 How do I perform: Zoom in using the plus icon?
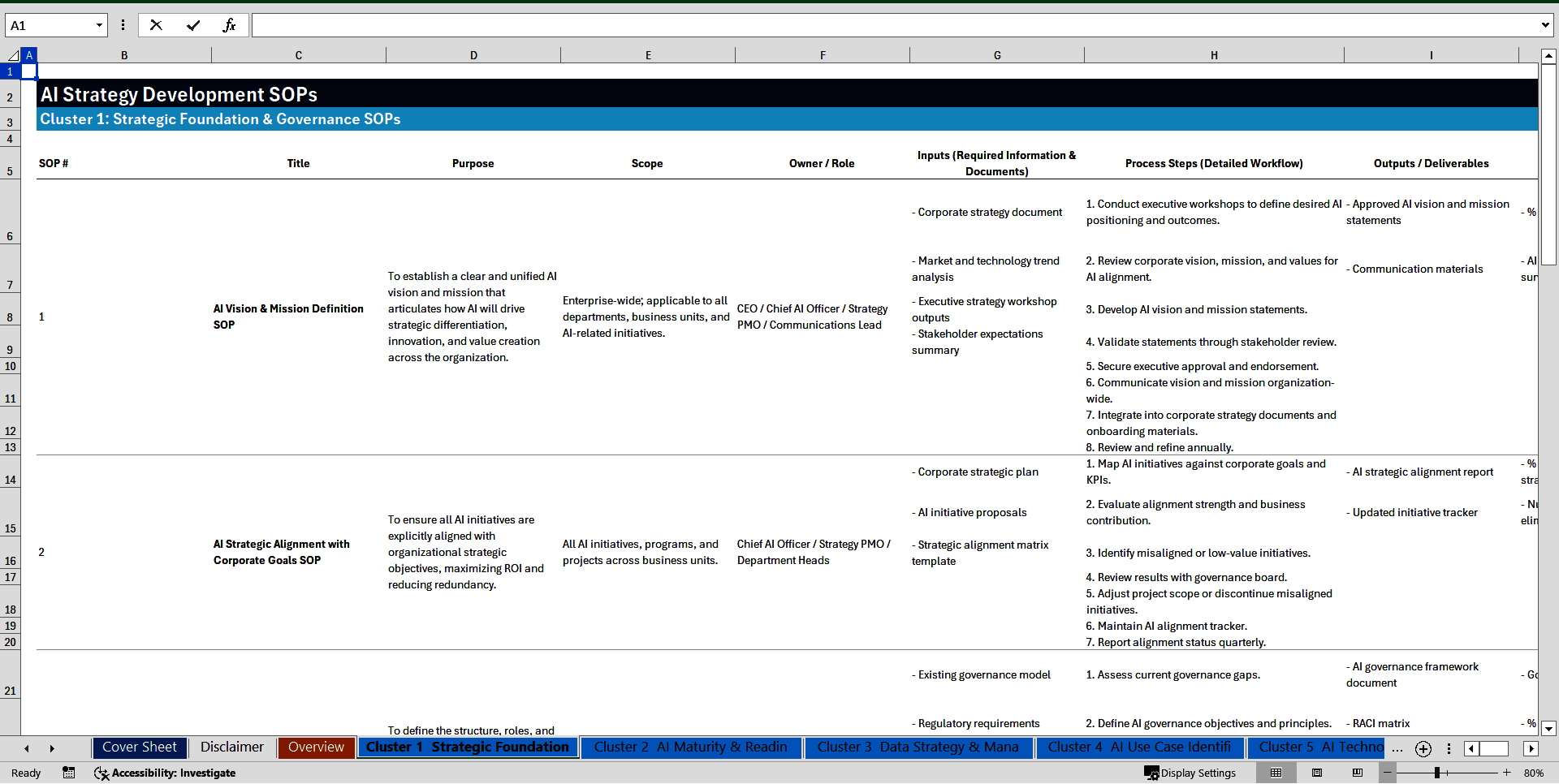pyautogui.click(x=1506, y=773)
